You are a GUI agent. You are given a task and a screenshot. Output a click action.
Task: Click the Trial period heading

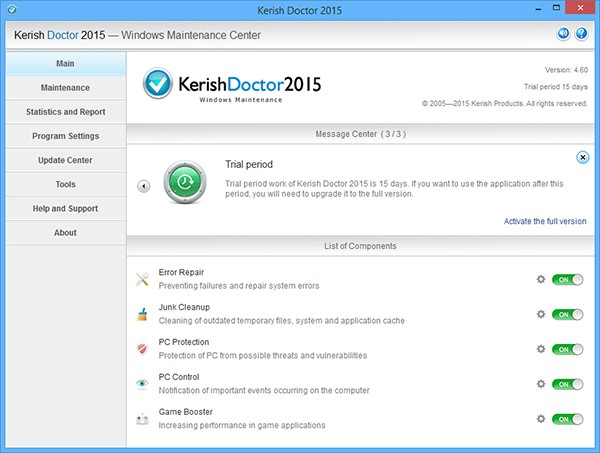click(249, 164)
